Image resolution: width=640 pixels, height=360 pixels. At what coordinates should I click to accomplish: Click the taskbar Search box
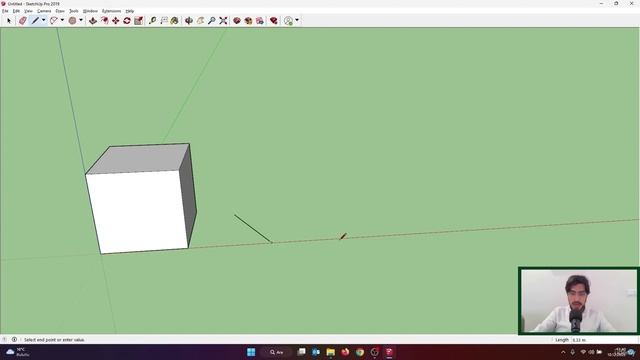277,352
